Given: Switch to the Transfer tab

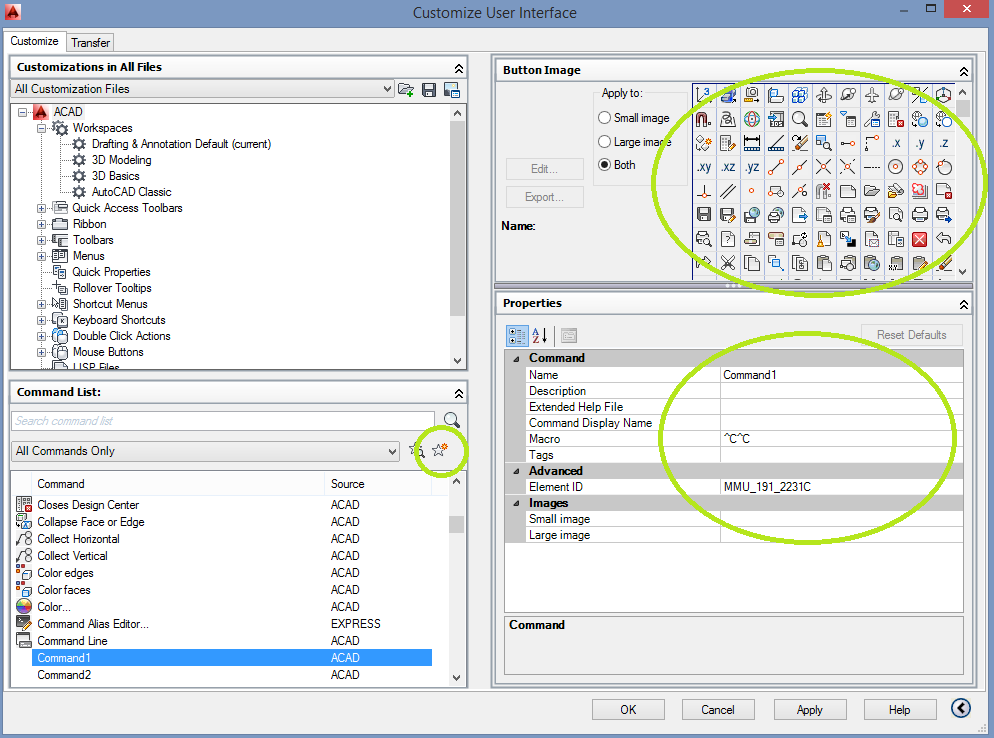Looking at the screenshot, I should [90, 42].
